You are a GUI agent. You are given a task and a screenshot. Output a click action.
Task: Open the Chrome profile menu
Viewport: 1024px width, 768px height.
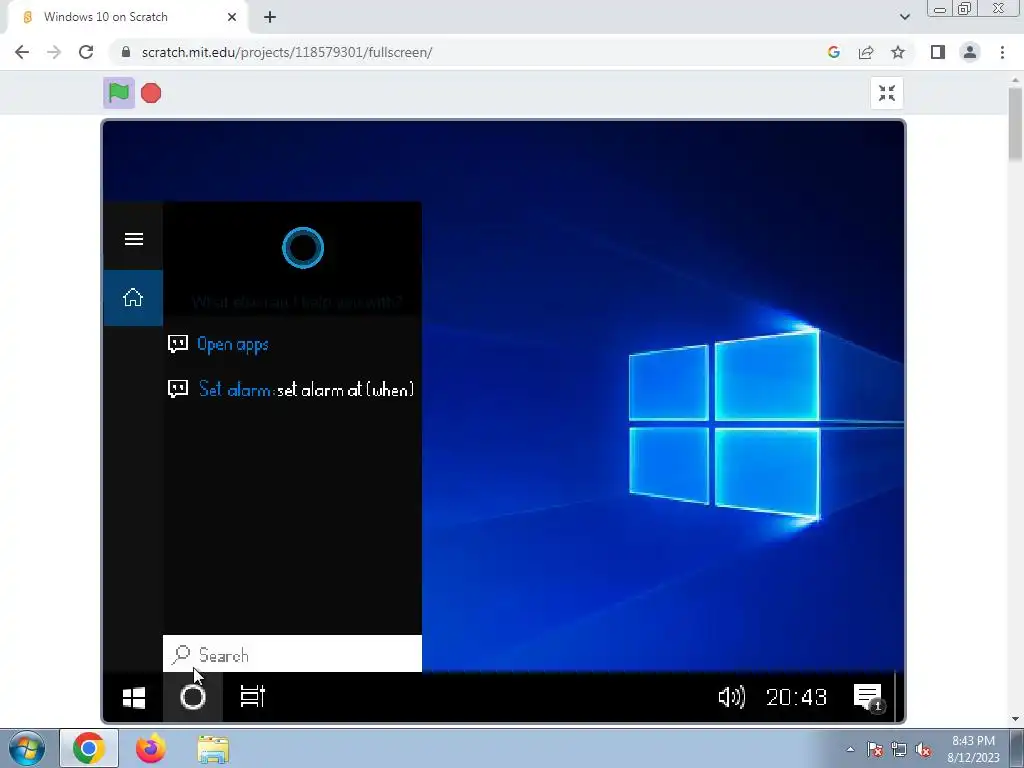click(970, 52)
